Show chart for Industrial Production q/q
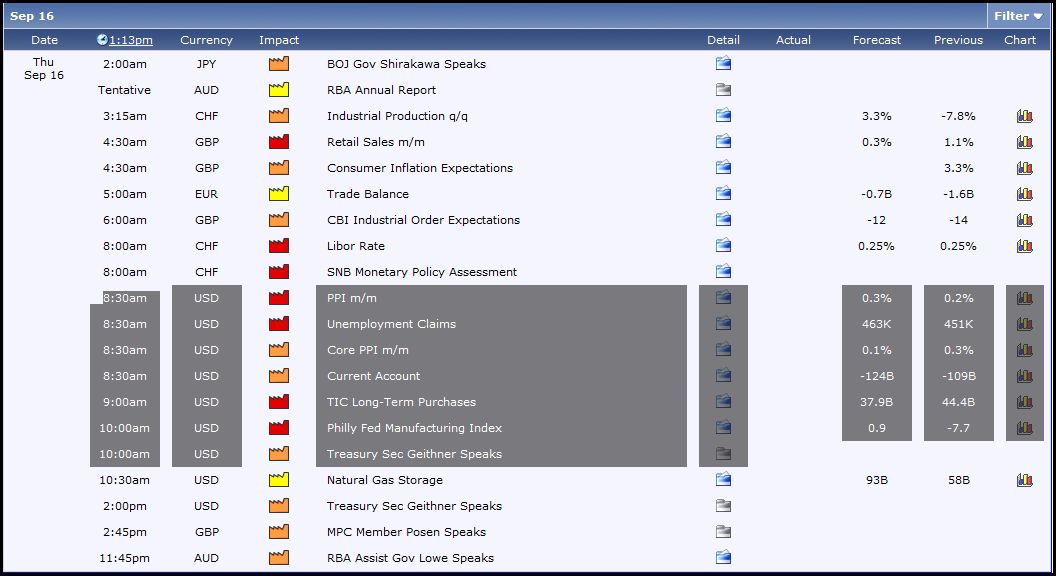Viewport: 1056px width, 576px height. tap(1024, 116)
